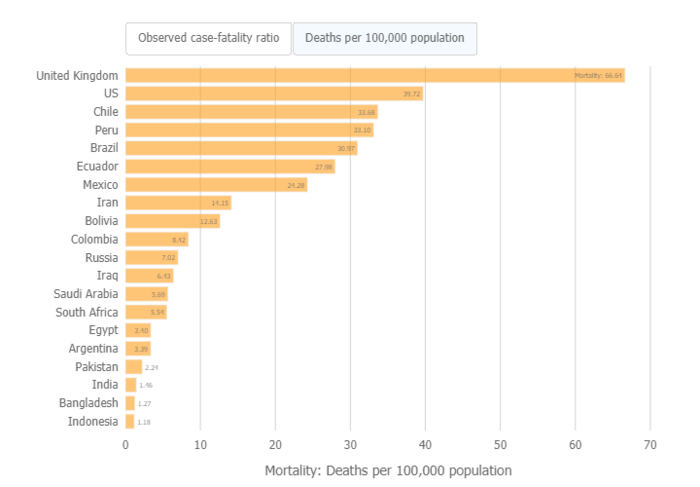Select the Peru mortality bar
The width and height of the screenshot is (700, 487).
click(249, 130)
